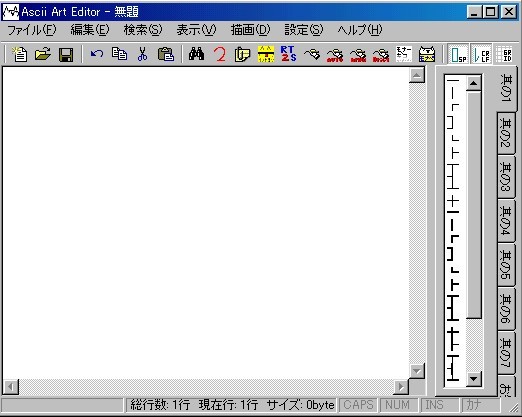The image size is (522, 417).
Task: Click character palette scrollbar down arrow
Action: (x=474, y=379)
